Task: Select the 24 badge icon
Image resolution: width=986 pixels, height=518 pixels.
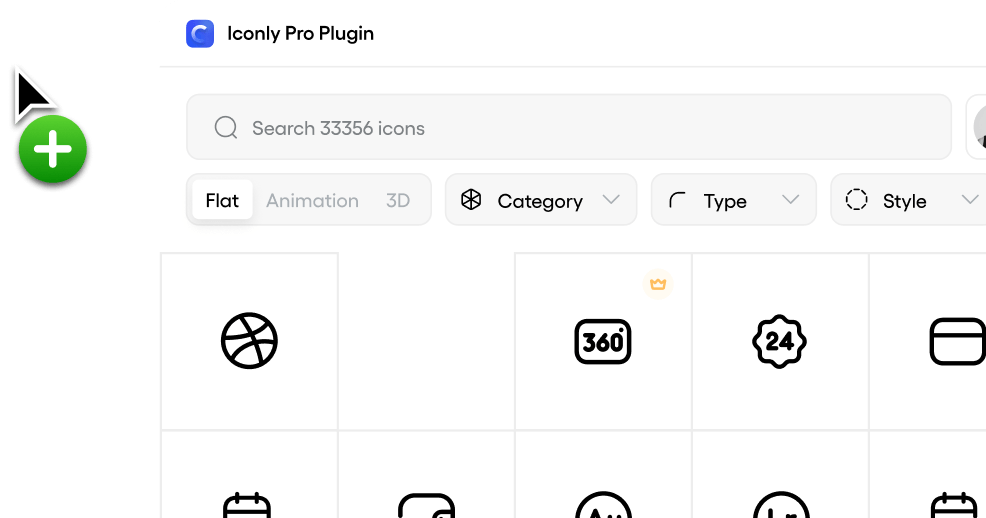Action: click(780, 341)
